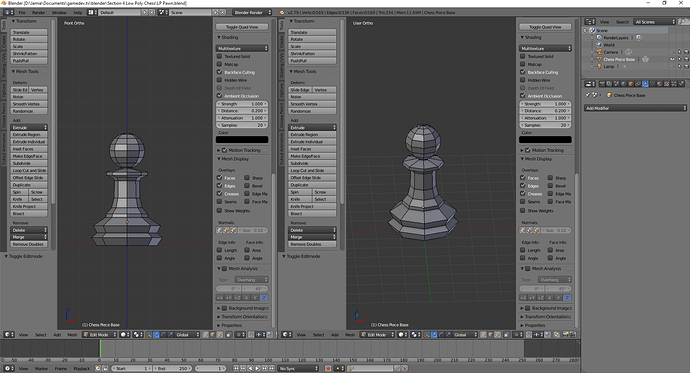This screenshot has width=690, height=373.
Task: Open the Physics properties tab icon
Action: click(x=681, y=84)
